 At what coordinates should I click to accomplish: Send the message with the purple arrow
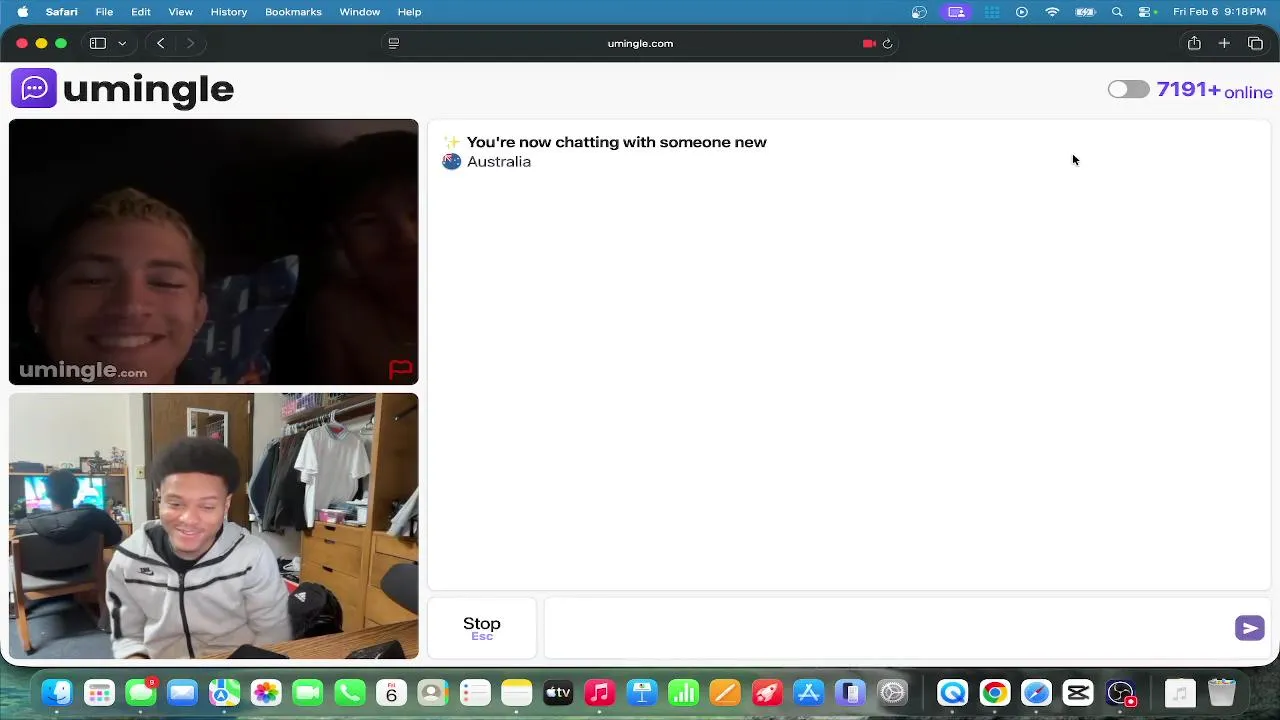[x=1249, y=628]
